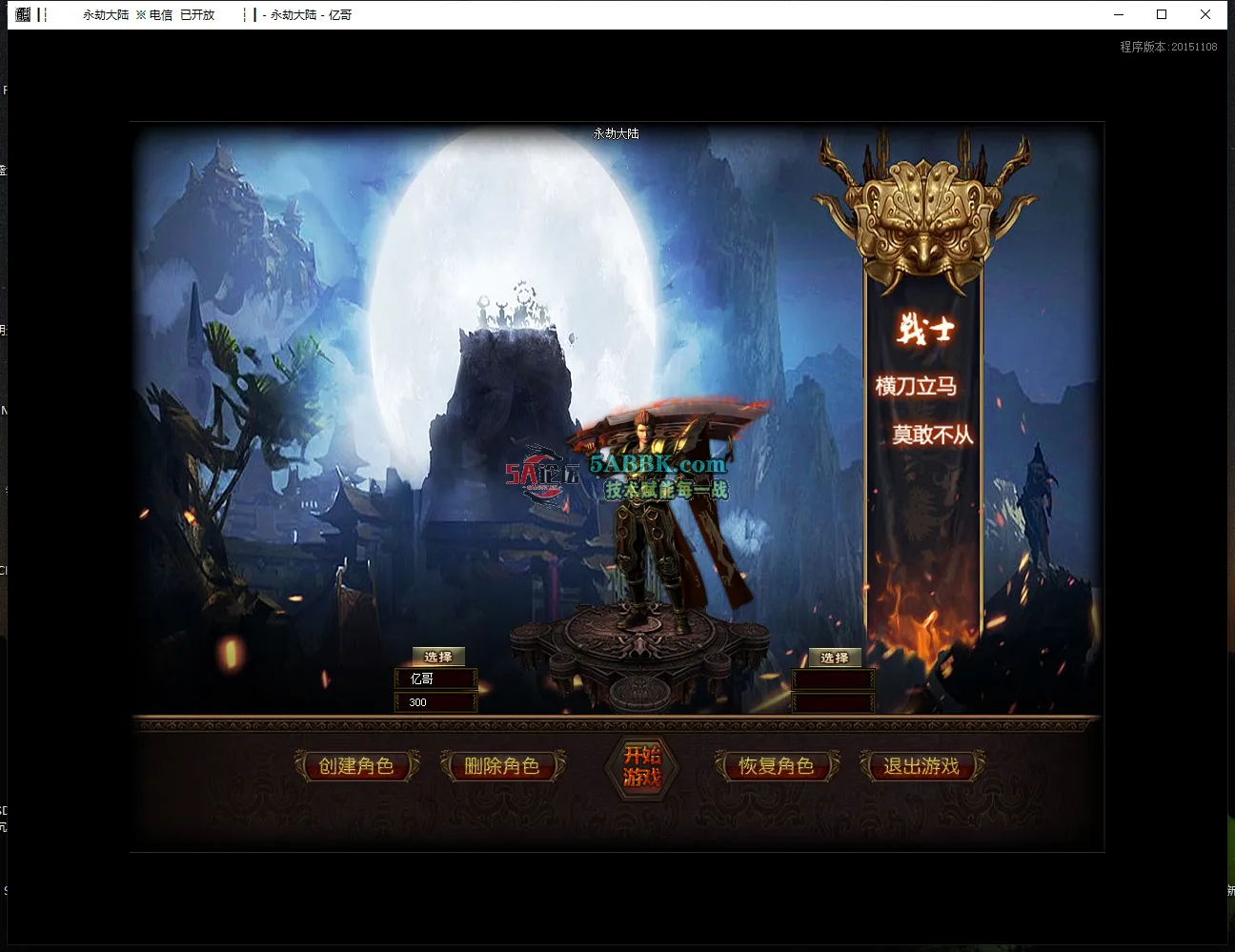Viewport: 1235px width, 952px height.
Task: Click the character name field 亿哥
Action: (x=435, y=679)
